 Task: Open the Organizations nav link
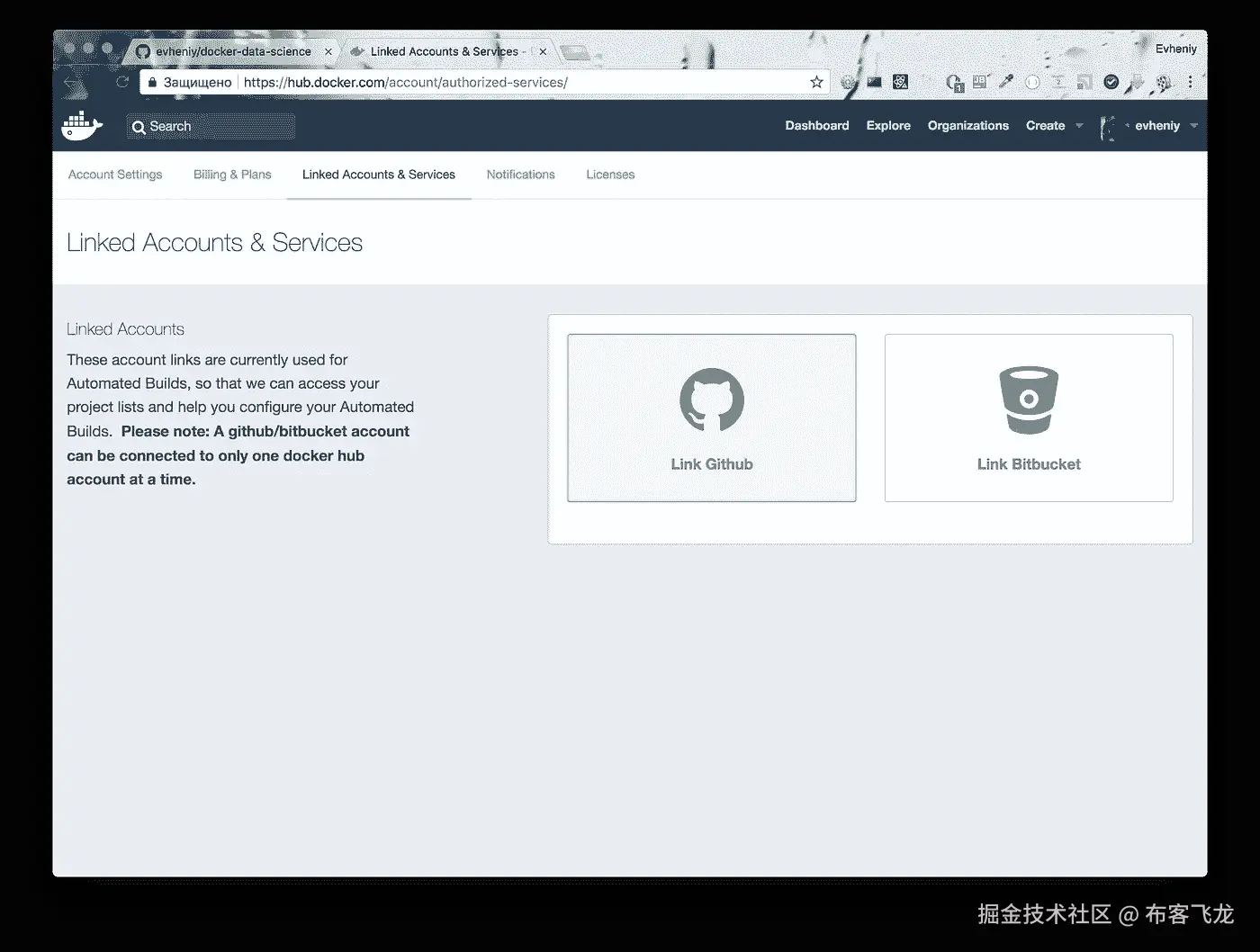tap(968, 126)
